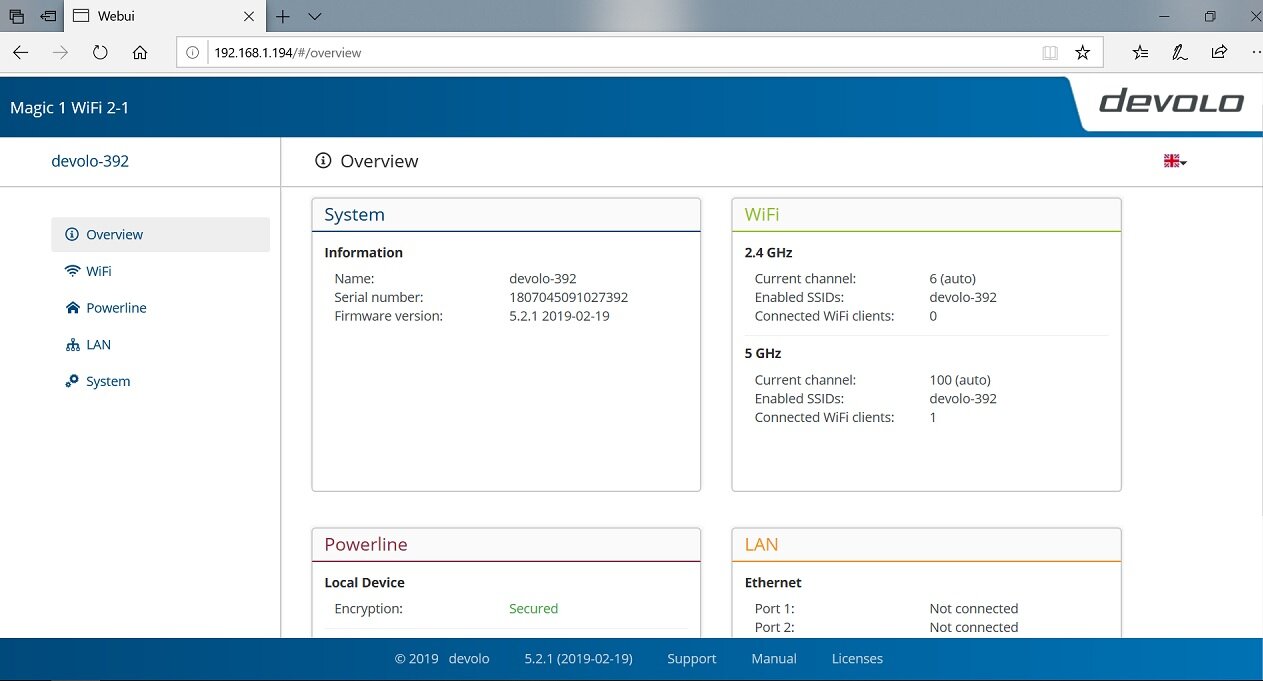Viewport: 1263px width, 681px height.
Task: Add this page to favorites with the star
Action: [1082, 53]
